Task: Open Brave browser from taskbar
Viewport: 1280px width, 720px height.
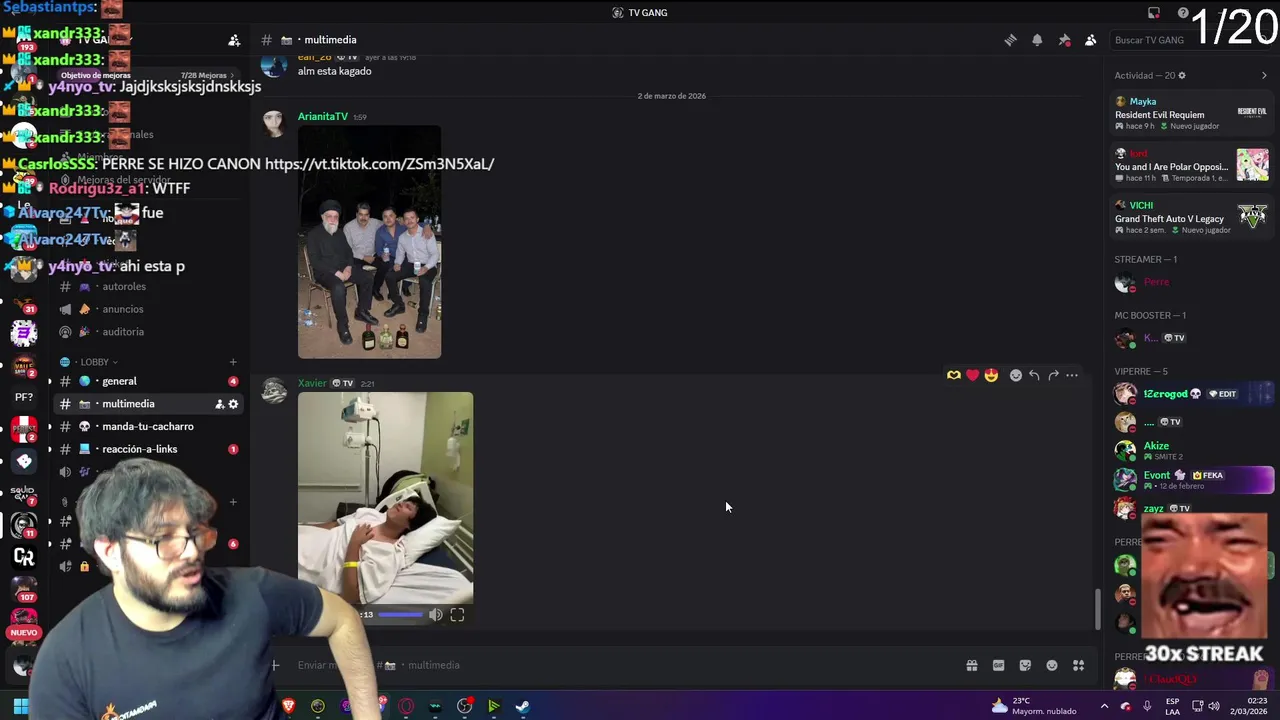Action: tap(289, 706)
